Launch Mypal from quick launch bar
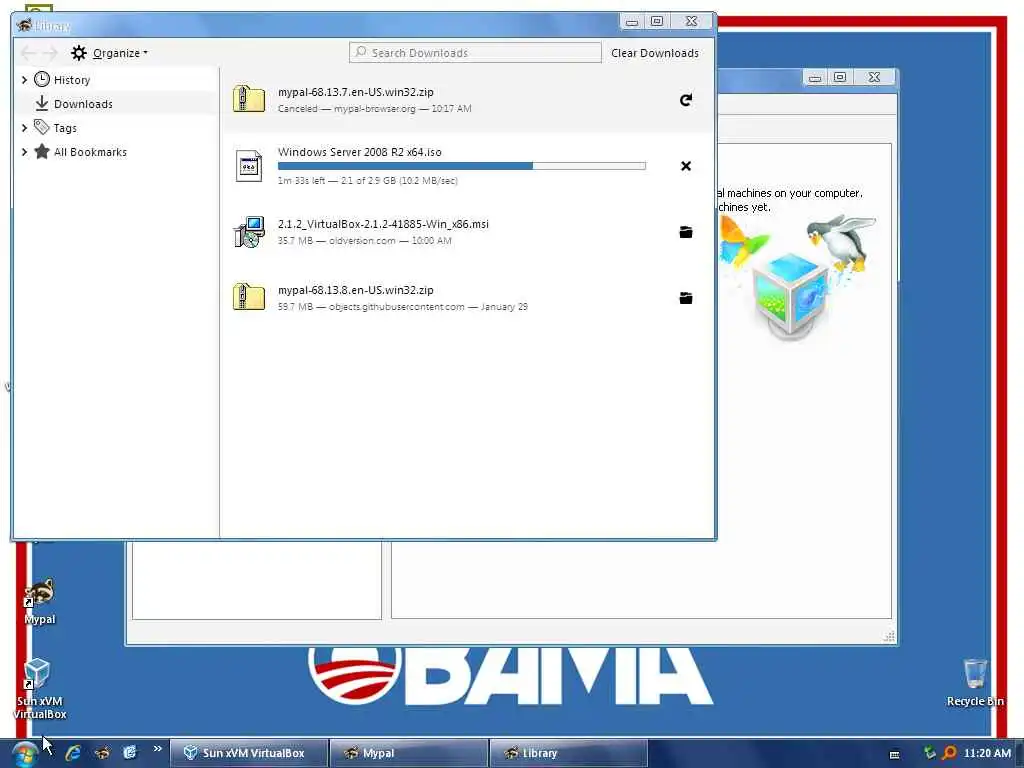 [102, 753]
